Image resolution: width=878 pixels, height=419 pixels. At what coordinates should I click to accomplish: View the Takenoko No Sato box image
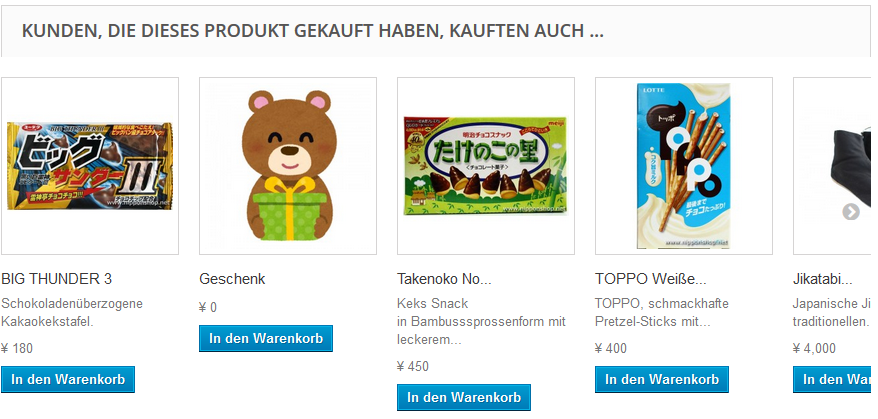pos(486,166)
